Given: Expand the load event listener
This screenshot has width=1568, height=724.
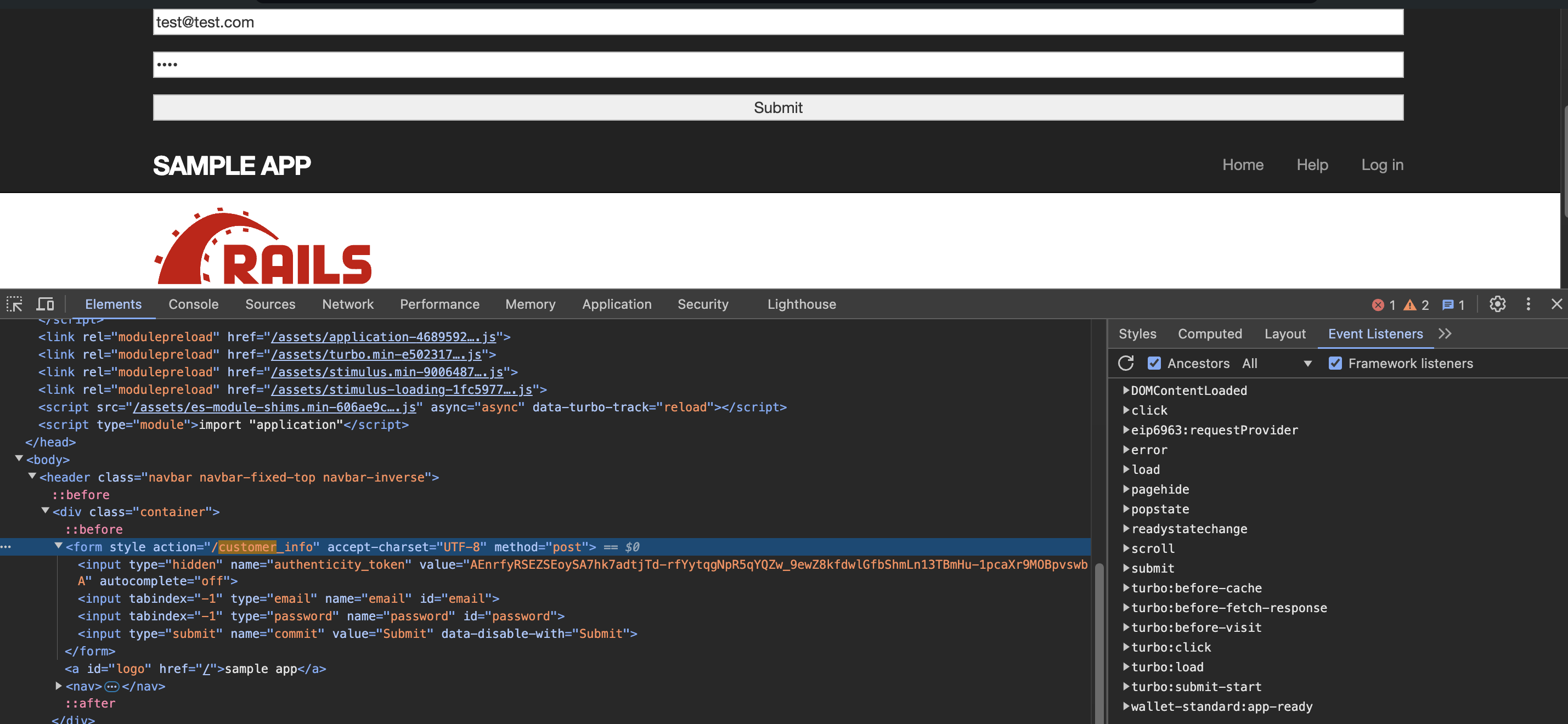Looking at the screenshot, I should click(1126, 469).
